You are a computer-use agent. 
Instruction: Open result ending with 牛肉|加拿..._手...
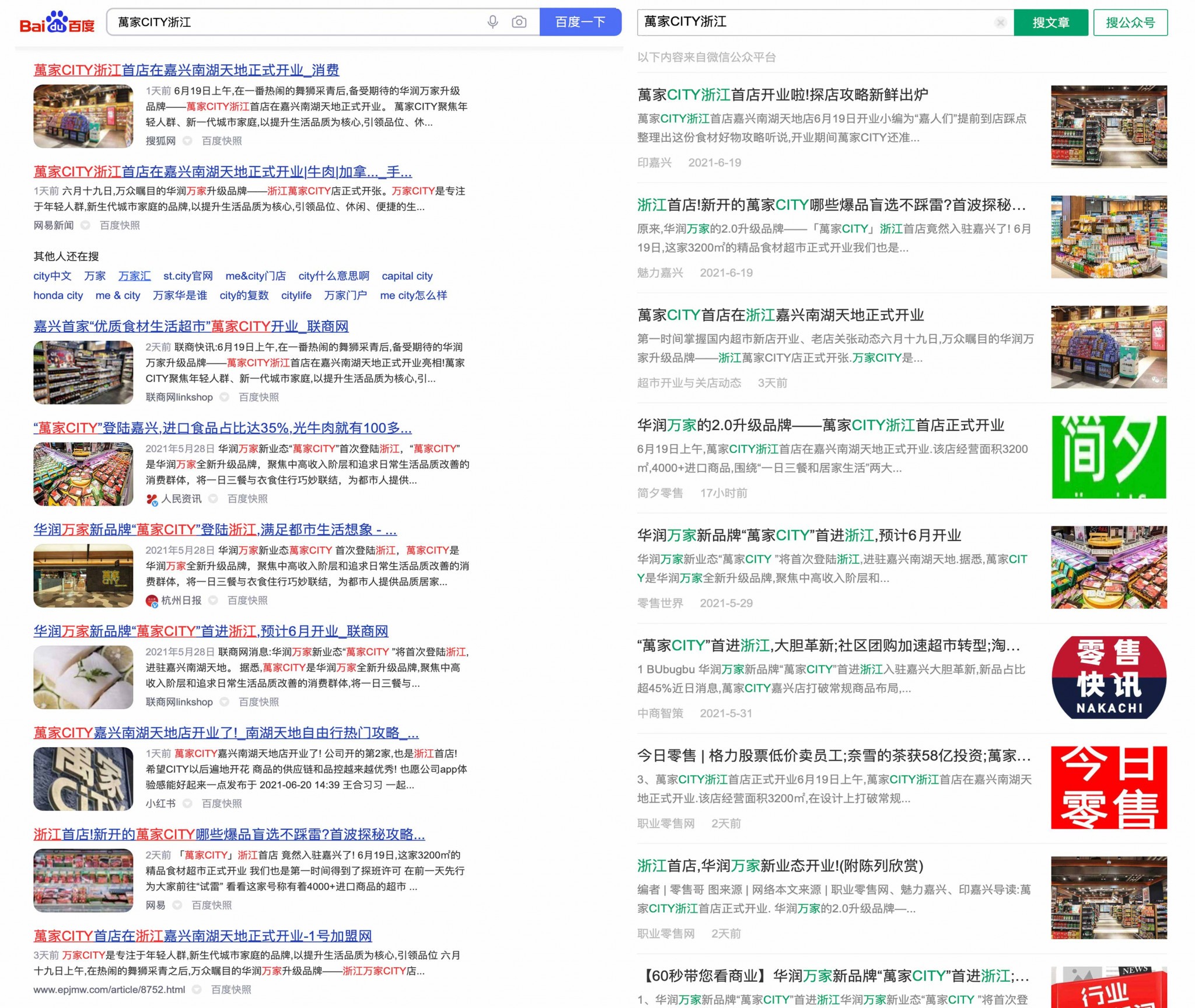click(222, 172)
